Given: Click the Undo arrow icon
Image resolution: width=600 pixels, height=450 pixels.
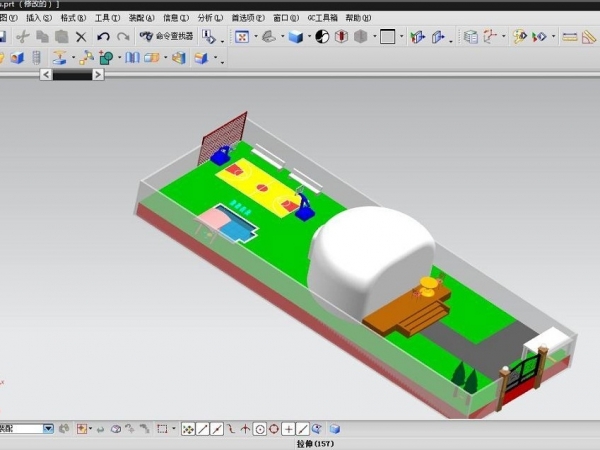Looking at the screenshot, I should [x=103, y=37].
